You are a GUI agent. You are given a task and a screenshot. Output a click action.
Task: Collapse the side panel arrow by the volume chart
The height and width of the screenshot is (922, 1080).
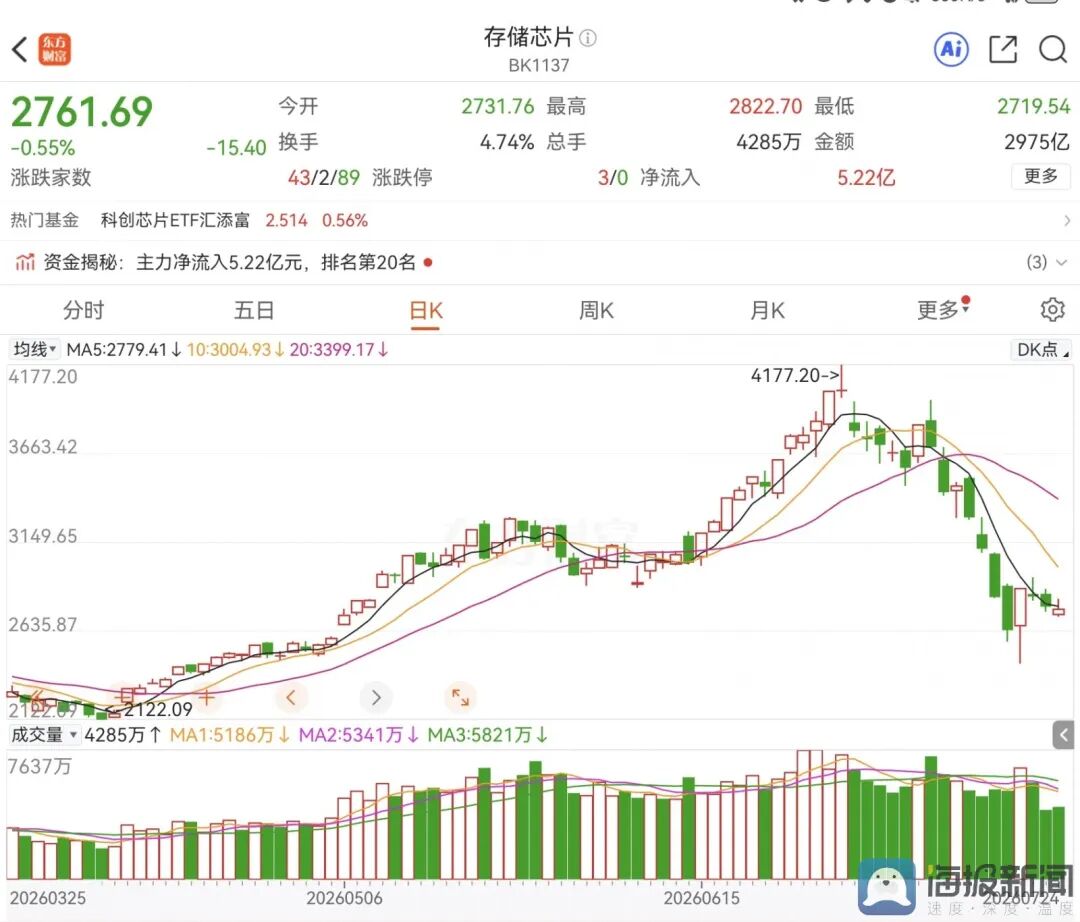(1063, 735)
